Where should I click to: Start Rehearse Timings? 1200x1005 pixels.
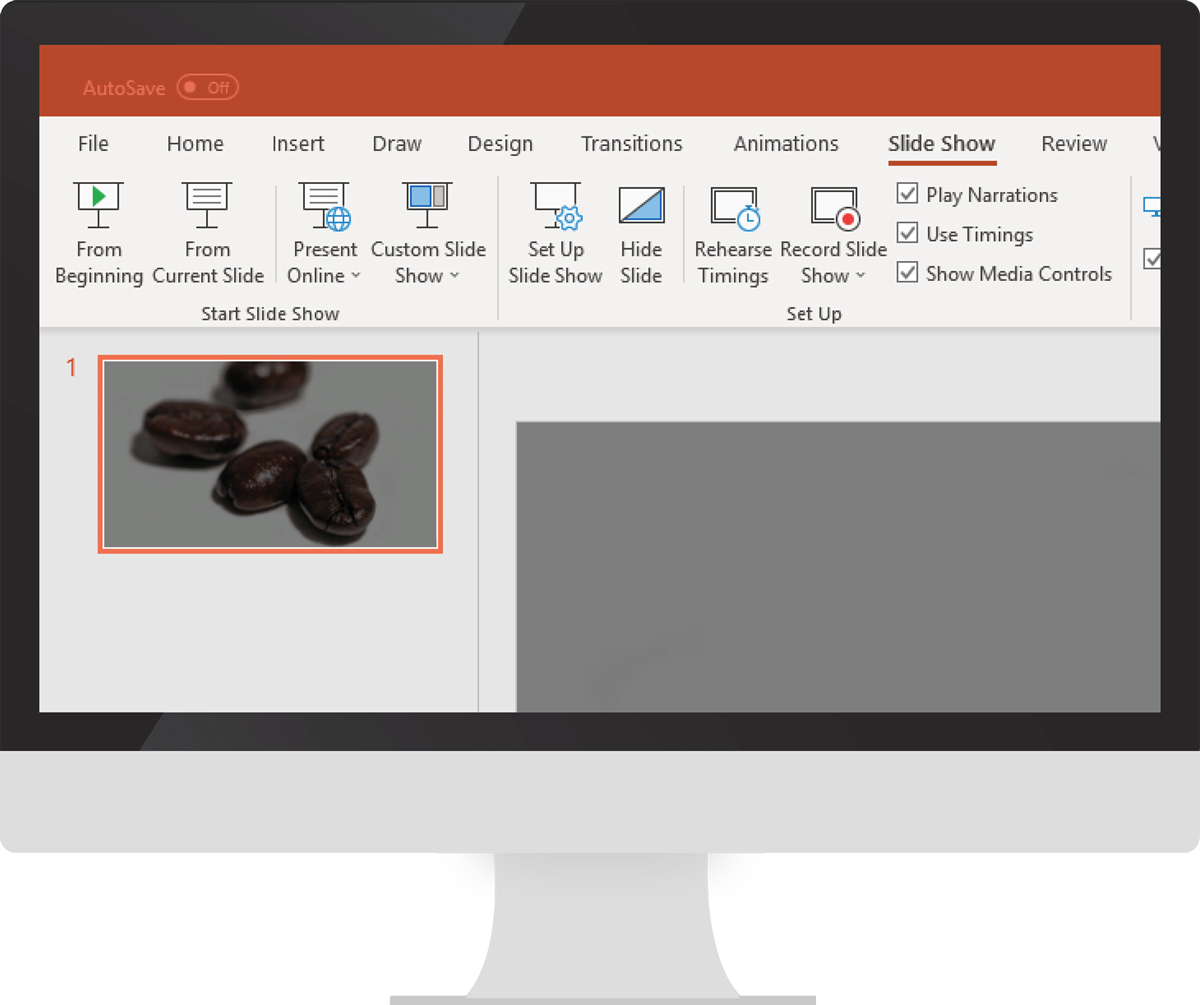coord(733,208)
